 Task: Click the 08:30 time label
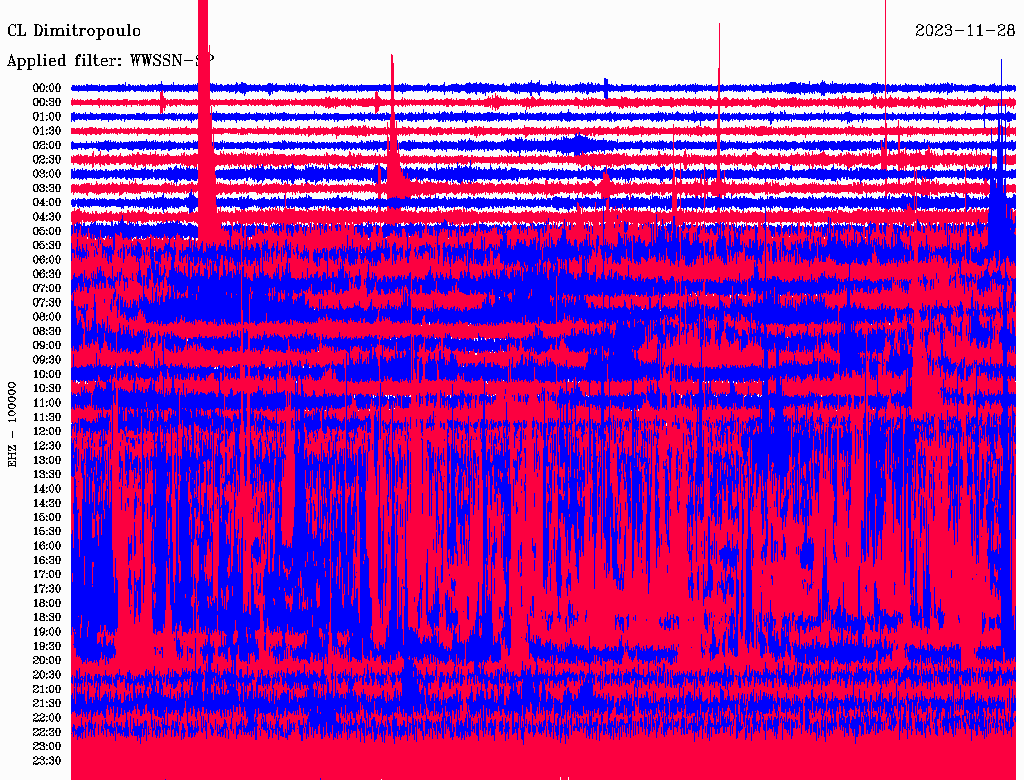[x=48, y=331]
